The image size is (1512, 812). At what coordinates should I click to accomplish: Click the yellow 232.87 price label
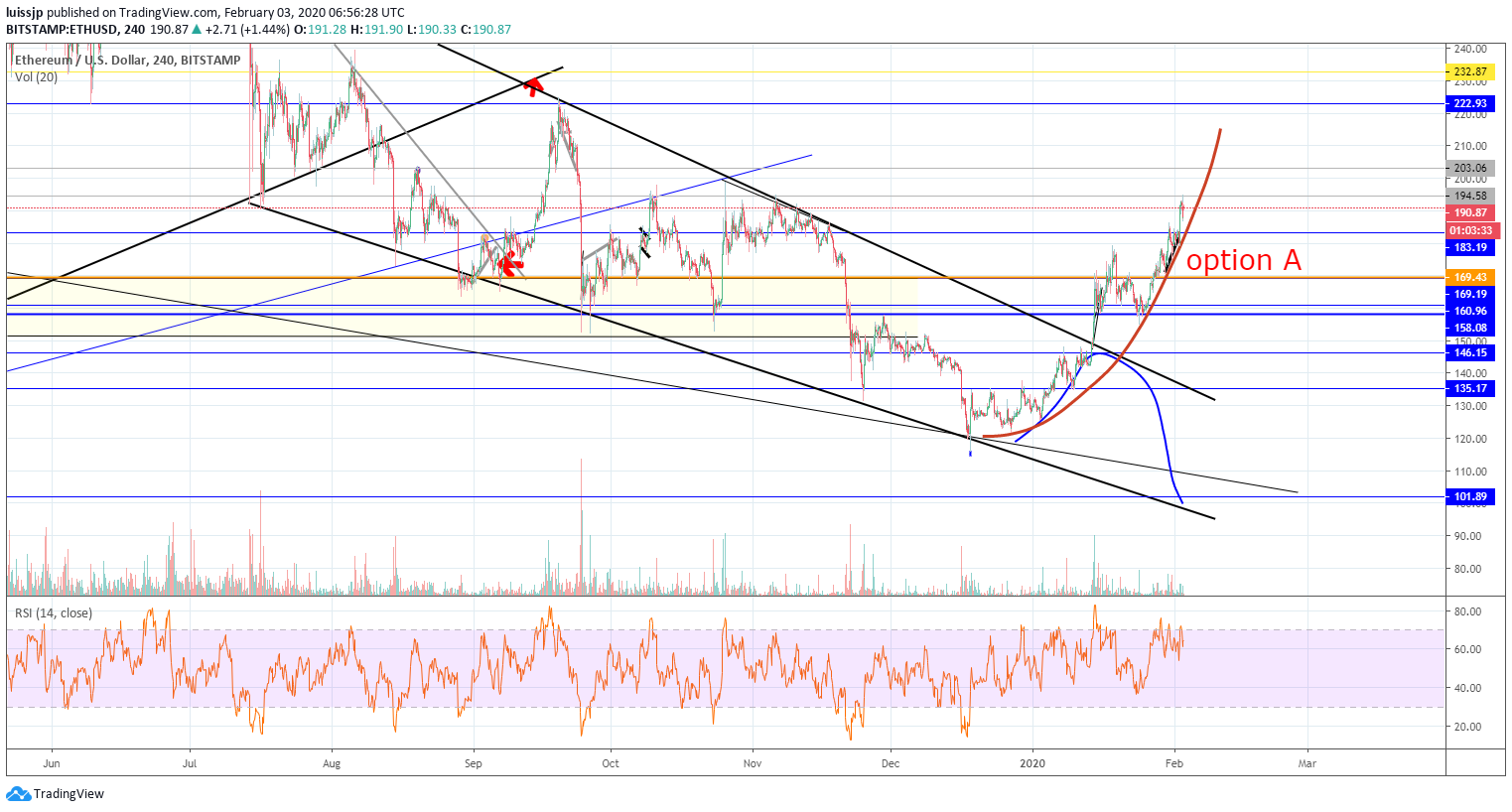1469,71
